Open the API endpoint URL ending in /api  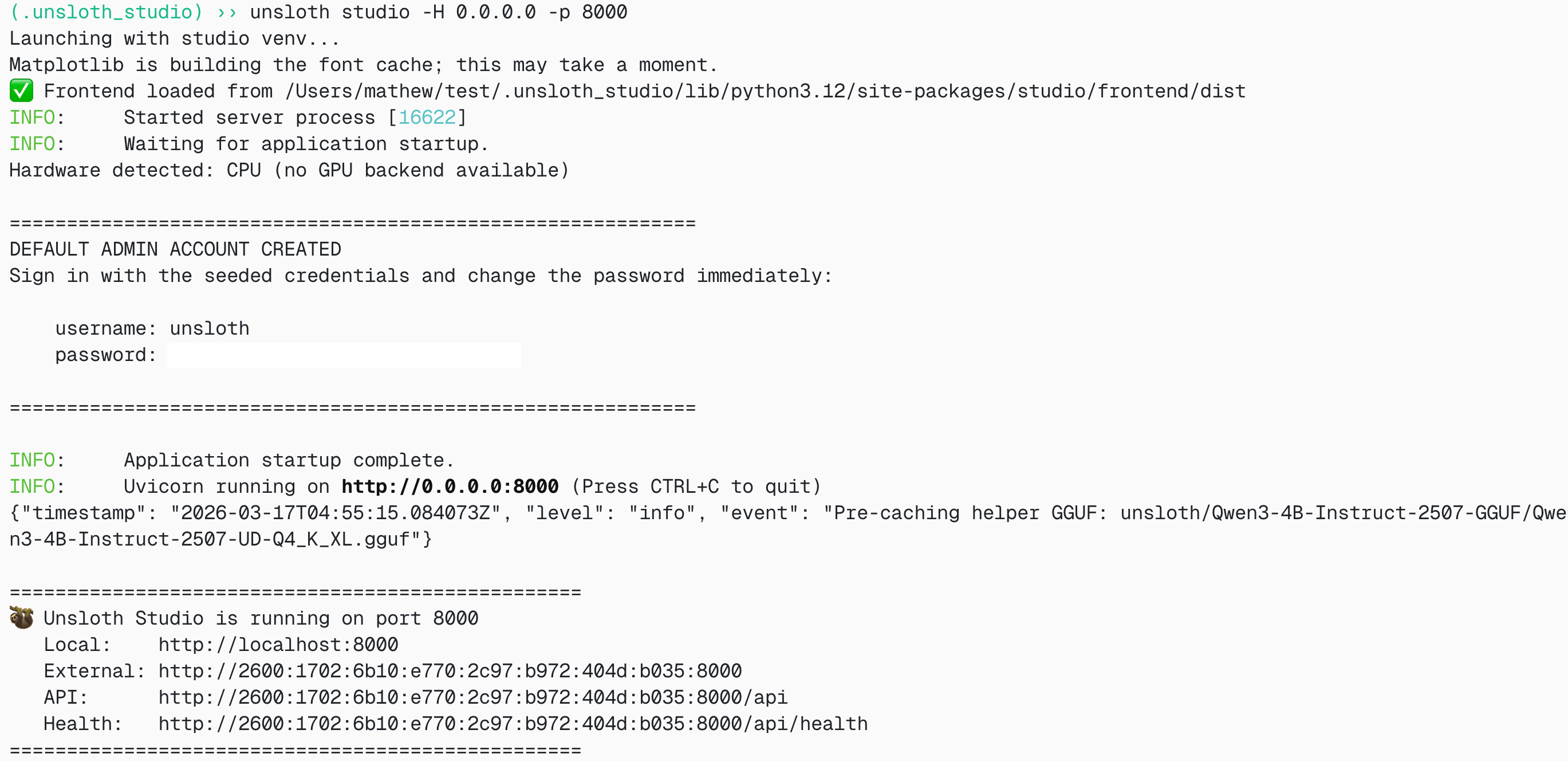(x=472, y=697)
